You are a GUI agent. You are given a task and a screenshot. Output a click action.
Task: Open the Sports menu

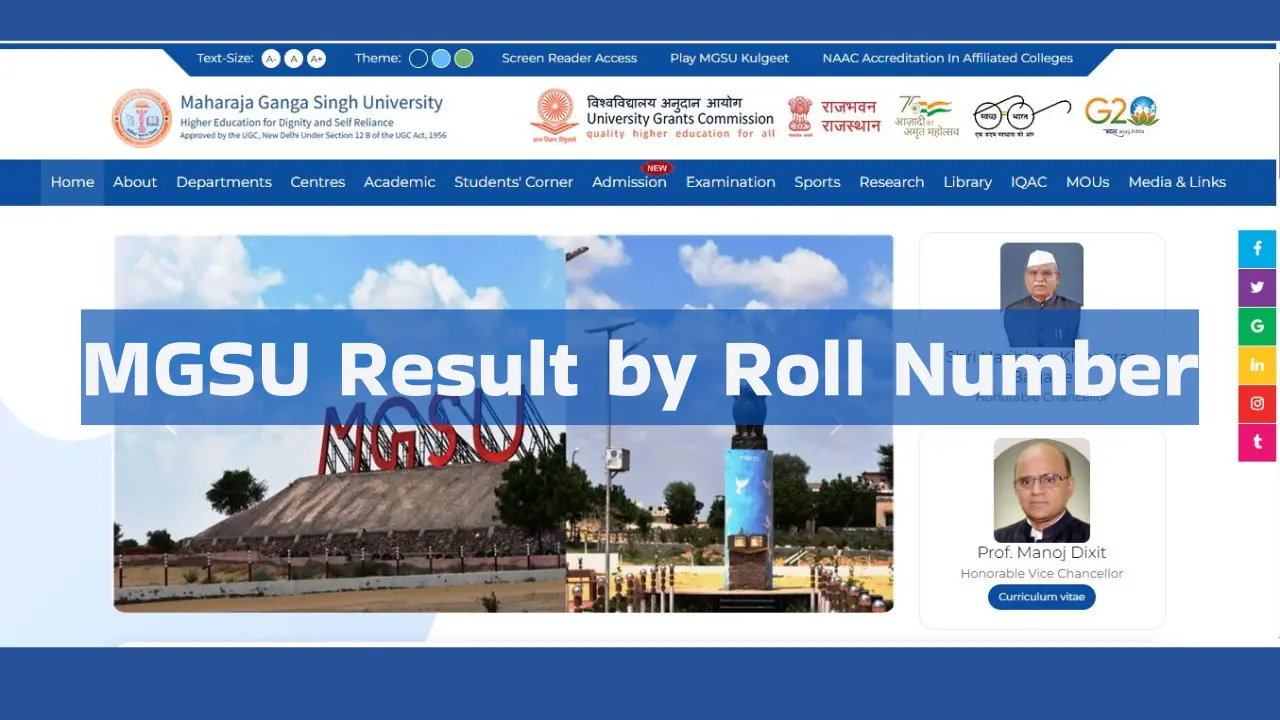point(817,182)
